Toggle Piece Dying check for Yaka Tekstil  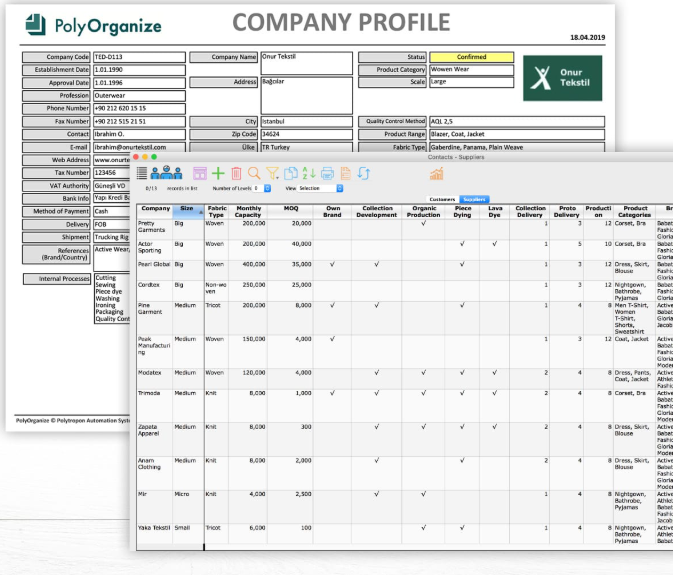click(x=462, y=528)
